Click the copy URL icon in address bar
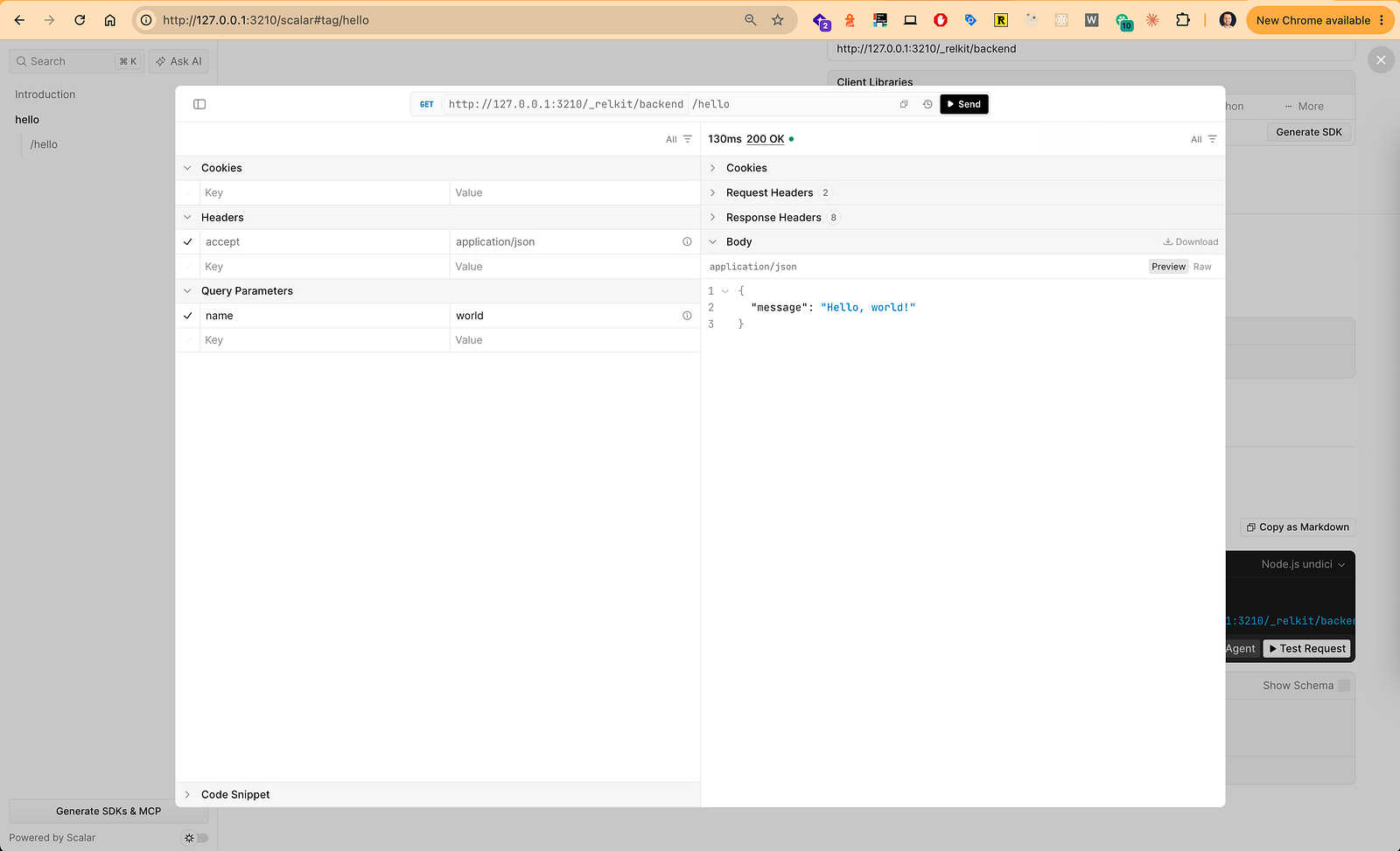1400x851 pixels. coord(904,104)
